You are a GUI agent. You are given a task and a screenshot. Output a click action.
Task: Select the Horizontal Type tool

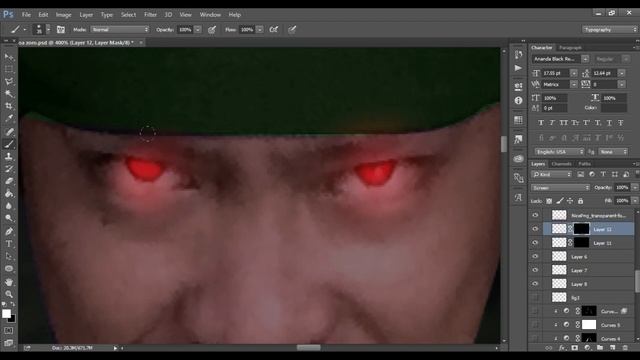tap(9, 244)
